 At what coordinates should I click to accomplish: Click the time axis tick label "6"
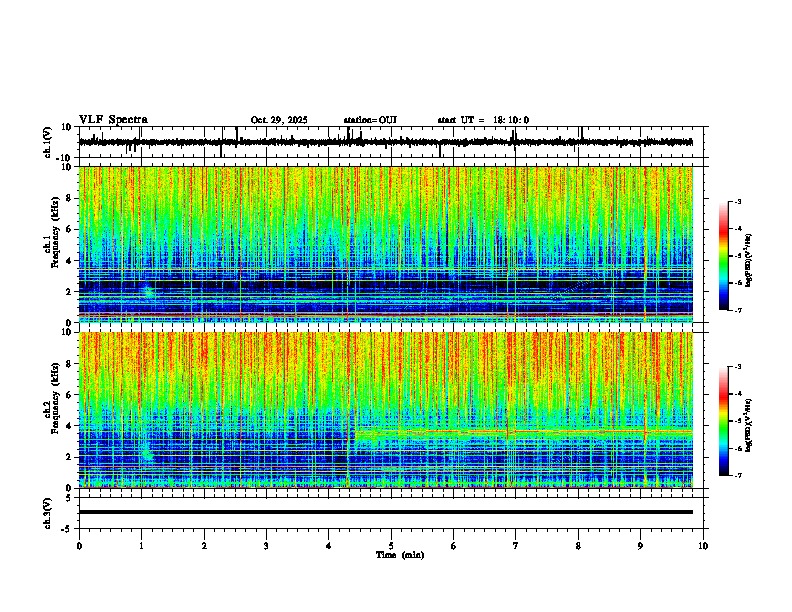click(x=454, y=546)
